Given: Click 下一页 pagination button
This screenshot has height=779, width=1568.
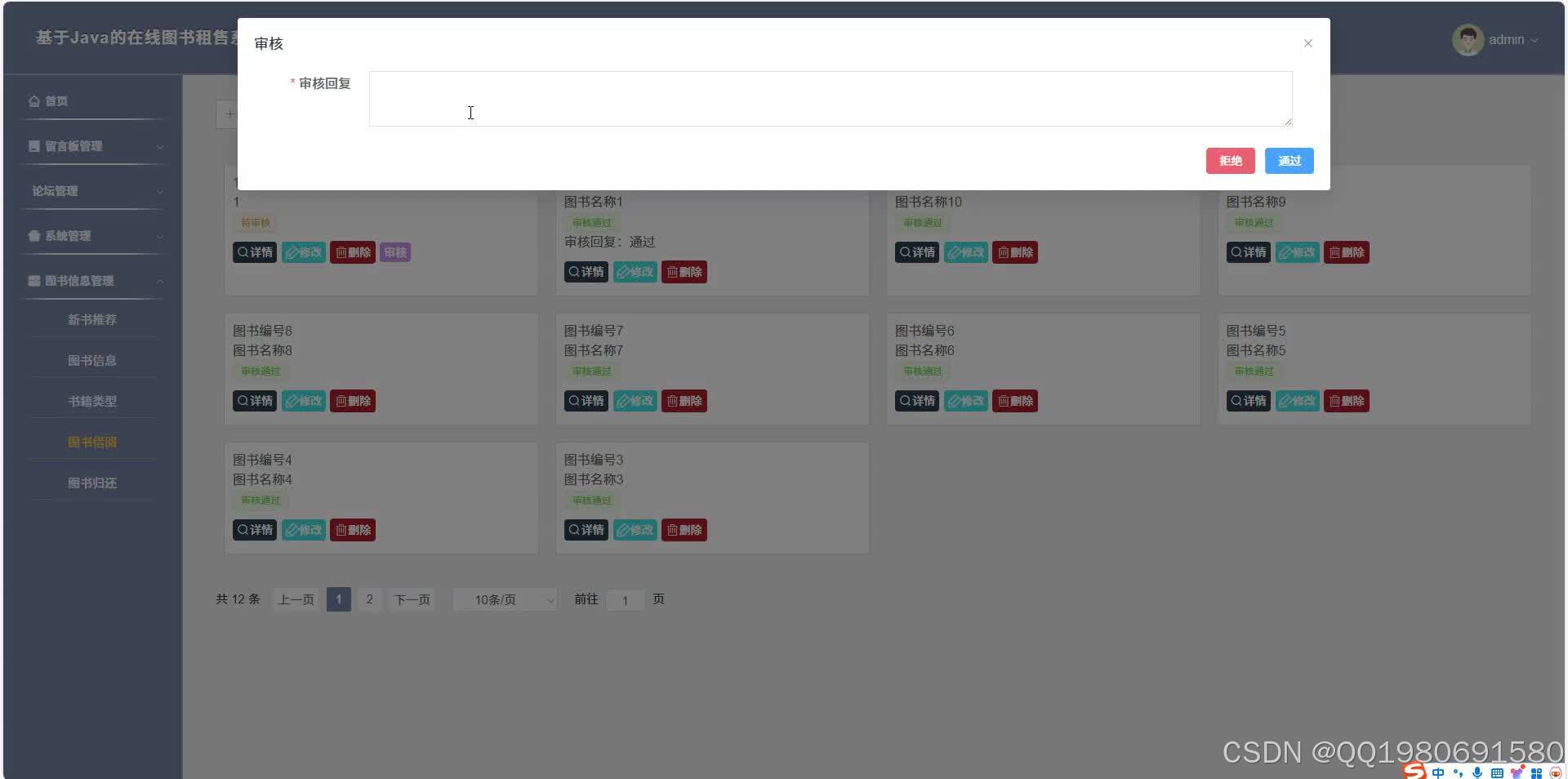Looking at the screenshot, I should [x=412, y=600].
